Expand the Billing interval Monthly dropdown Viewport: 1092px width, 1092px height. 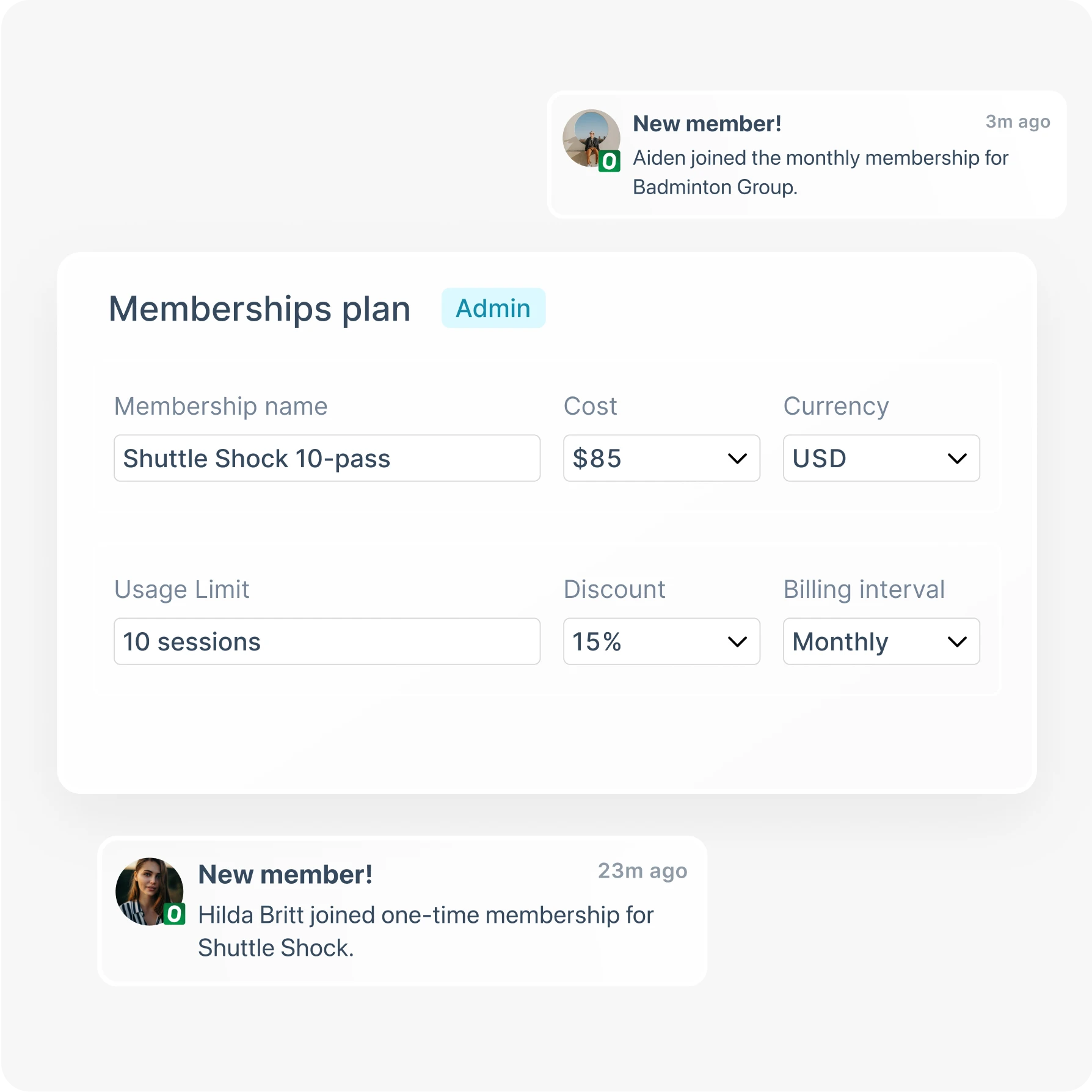pos(881,641)
